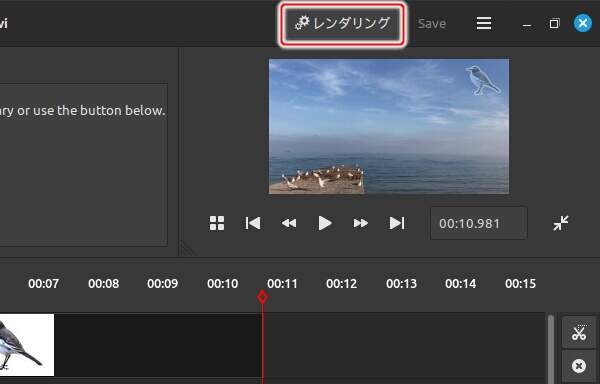600x384 pixels.
Task: Click the video preview image
Action: pyautogui.click(x=389, y=126)
